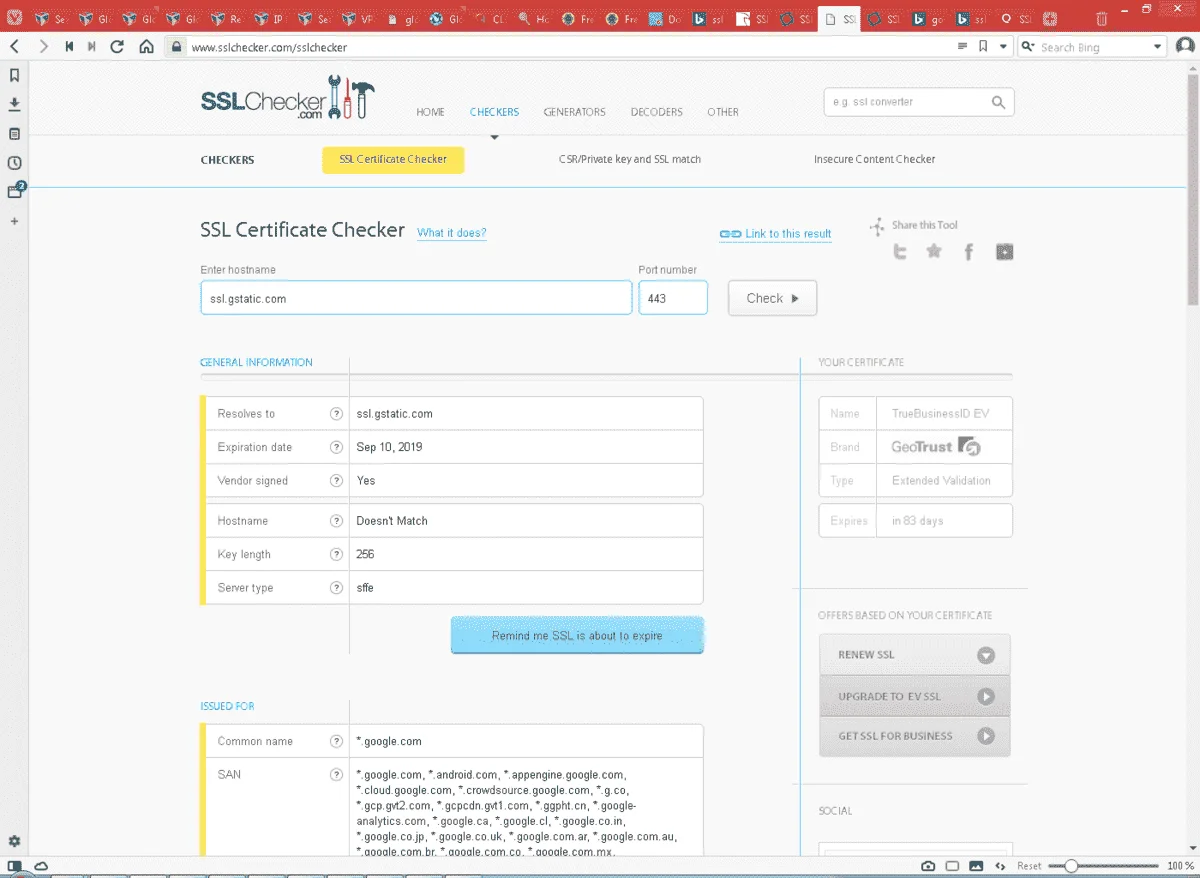Show help for SAN row
This screenshot has width=1200, height=878.
tap(336, 775)
